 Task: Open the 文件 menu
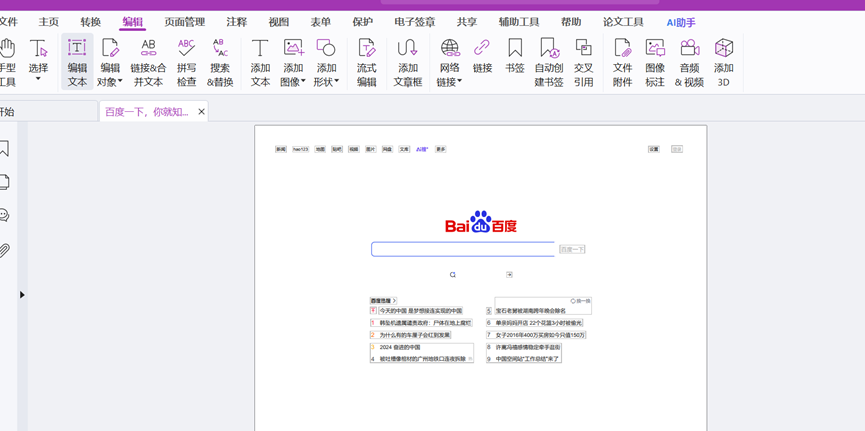(x=8, y=22)
